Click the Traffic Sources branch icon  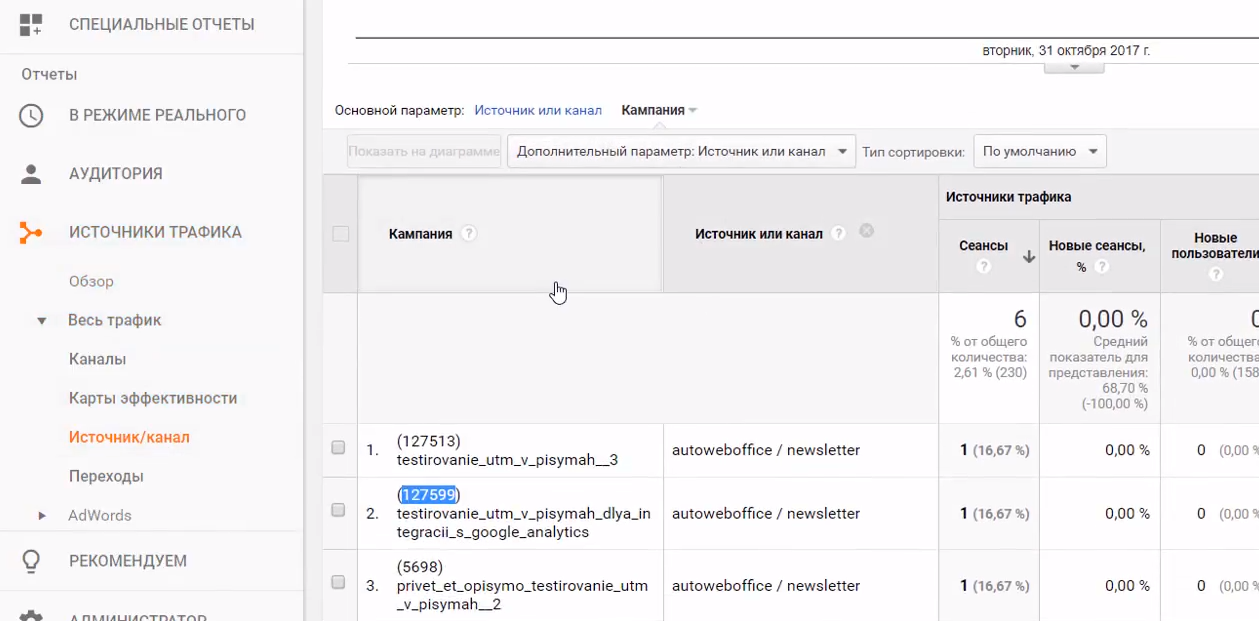(x=31, y=233)
